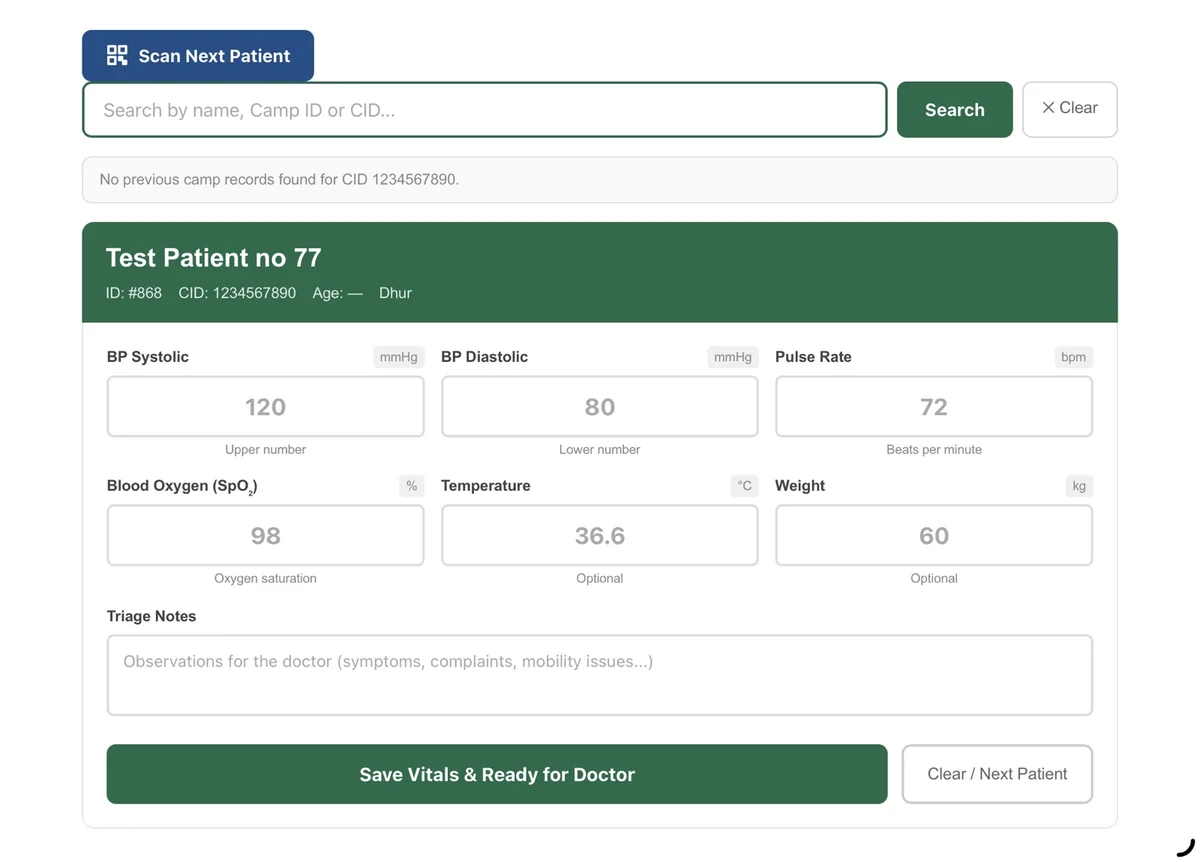Click the mmHg badge beside BP Systolic

(398, 357)
